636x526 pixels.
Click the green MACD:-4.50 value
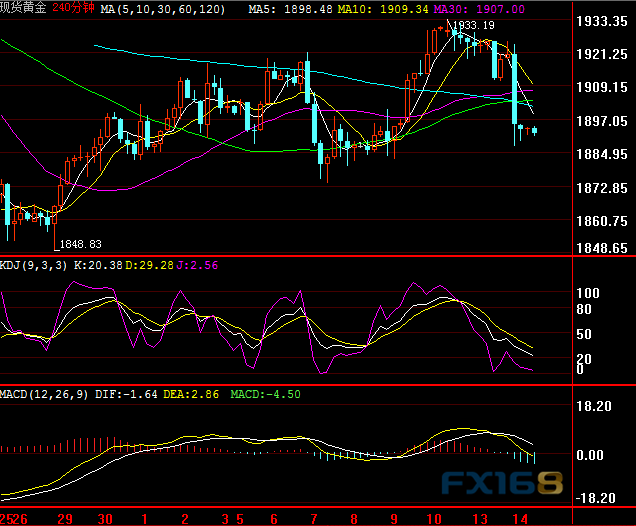point(268,394)
